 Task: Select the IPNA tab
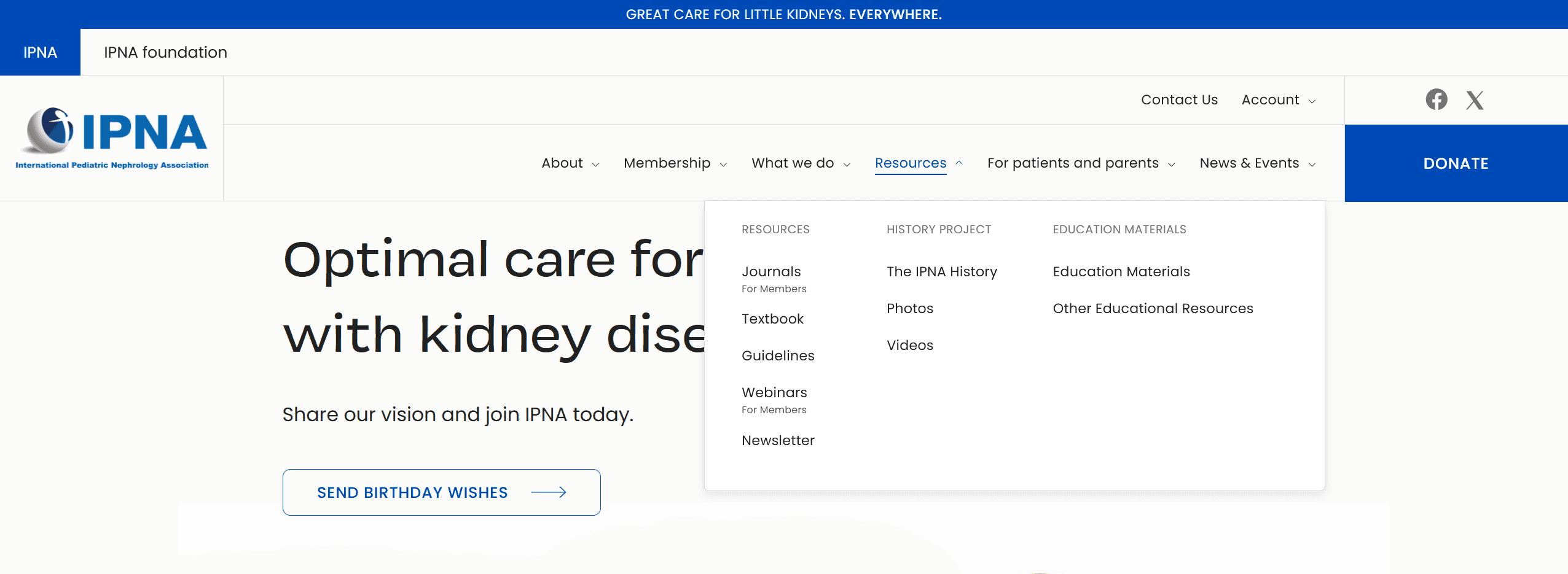pos(40,52)
